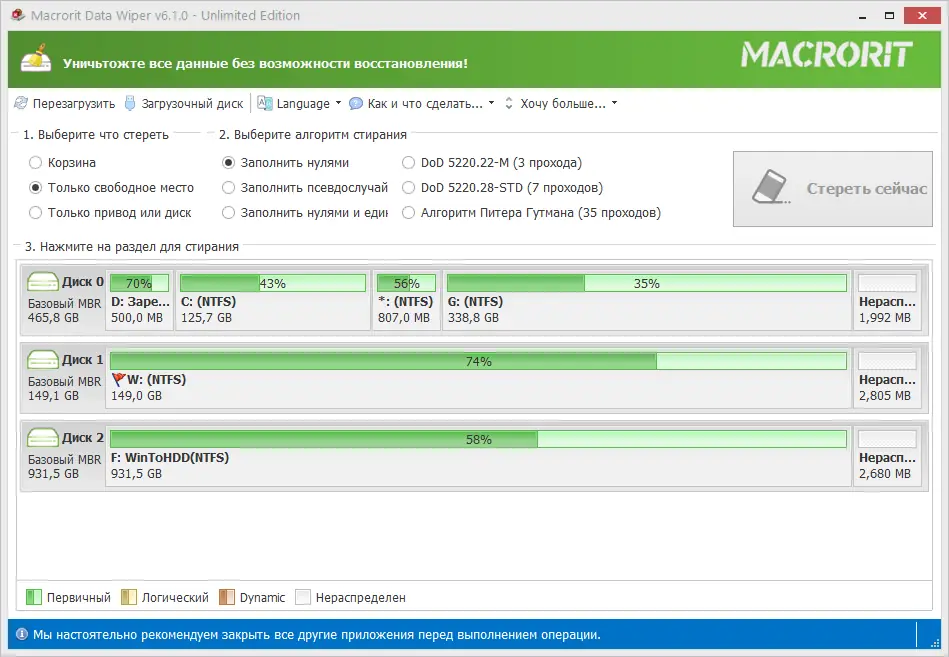Viewport: 949px width, 657px height.
Task: Select Алгоритм Питера Гутмана (35 проходов)
Action: [408, 212]
